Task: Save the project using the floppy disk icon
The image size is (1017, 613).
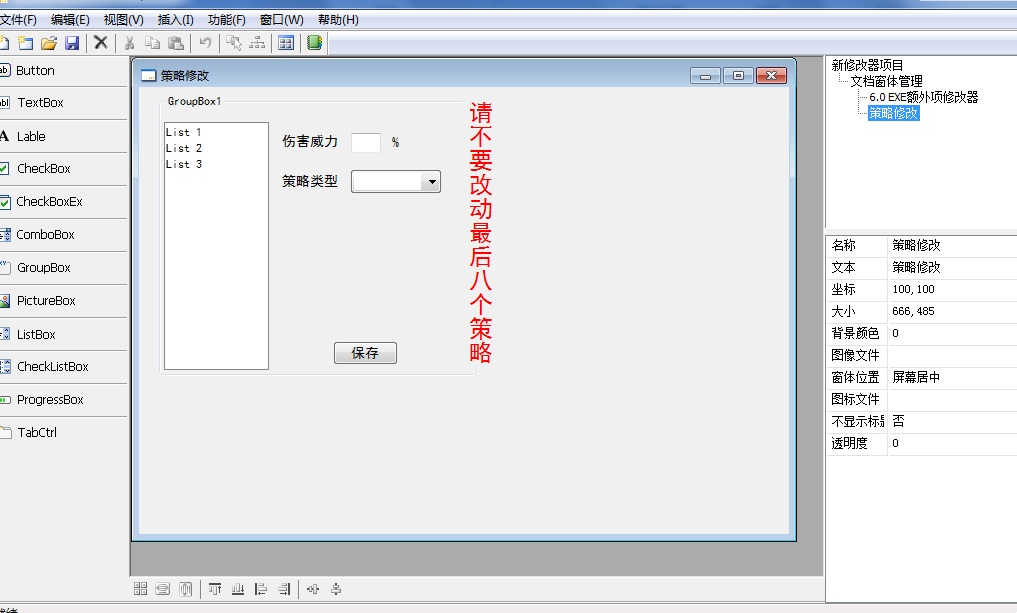Action: 72,43
